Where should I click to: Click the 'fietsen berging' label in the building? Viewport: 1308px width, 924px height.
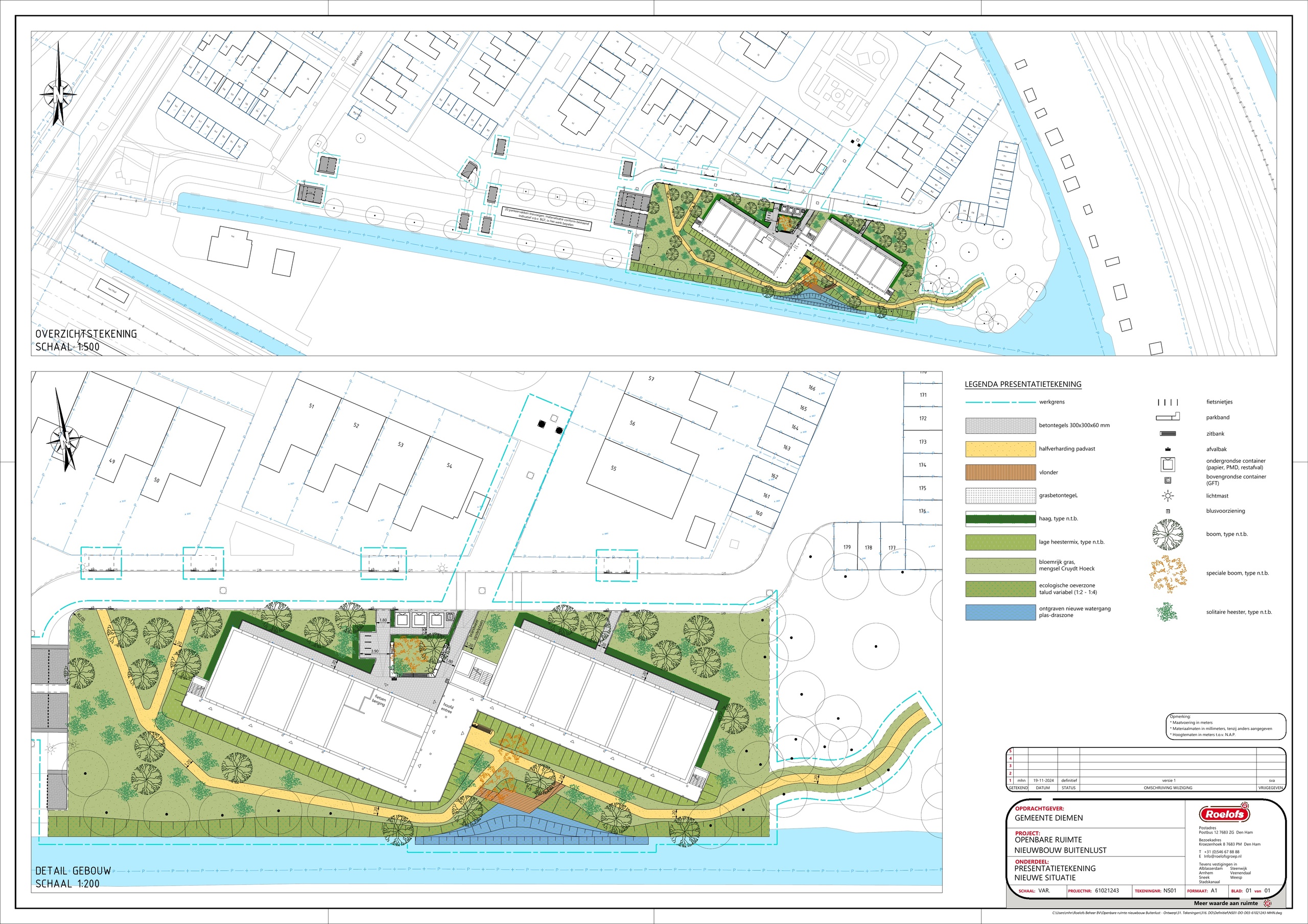point(379,700)
